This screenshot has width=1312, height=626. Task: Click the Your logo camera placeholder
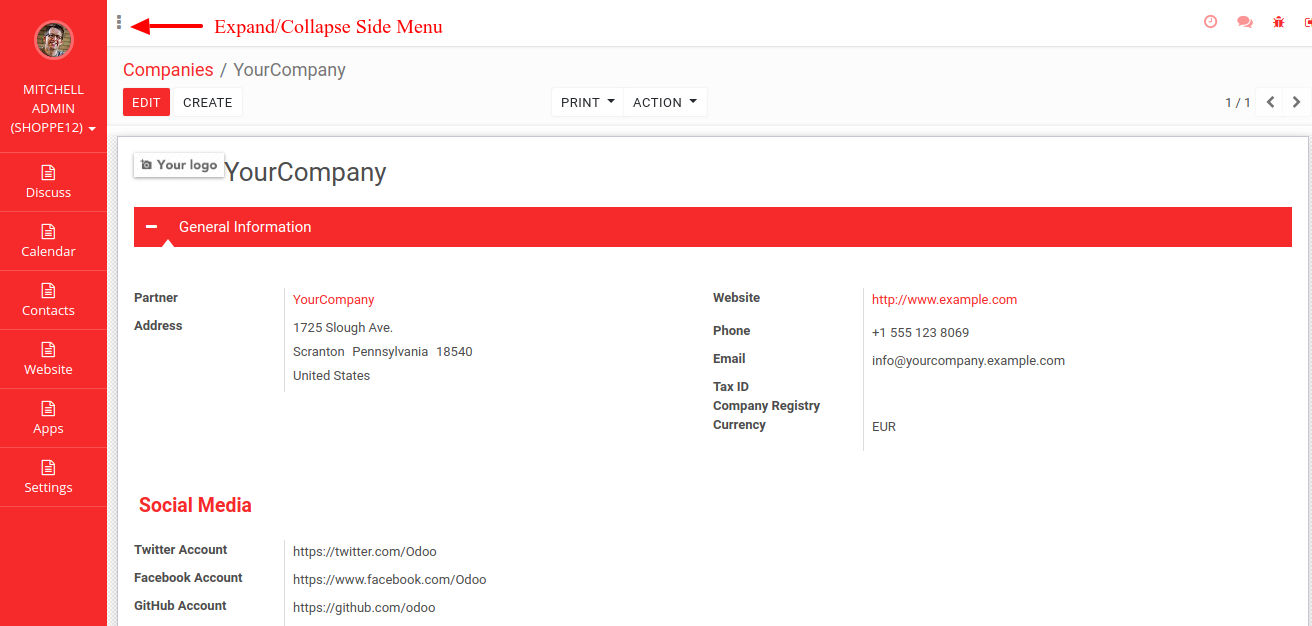[x=179, y=165]
